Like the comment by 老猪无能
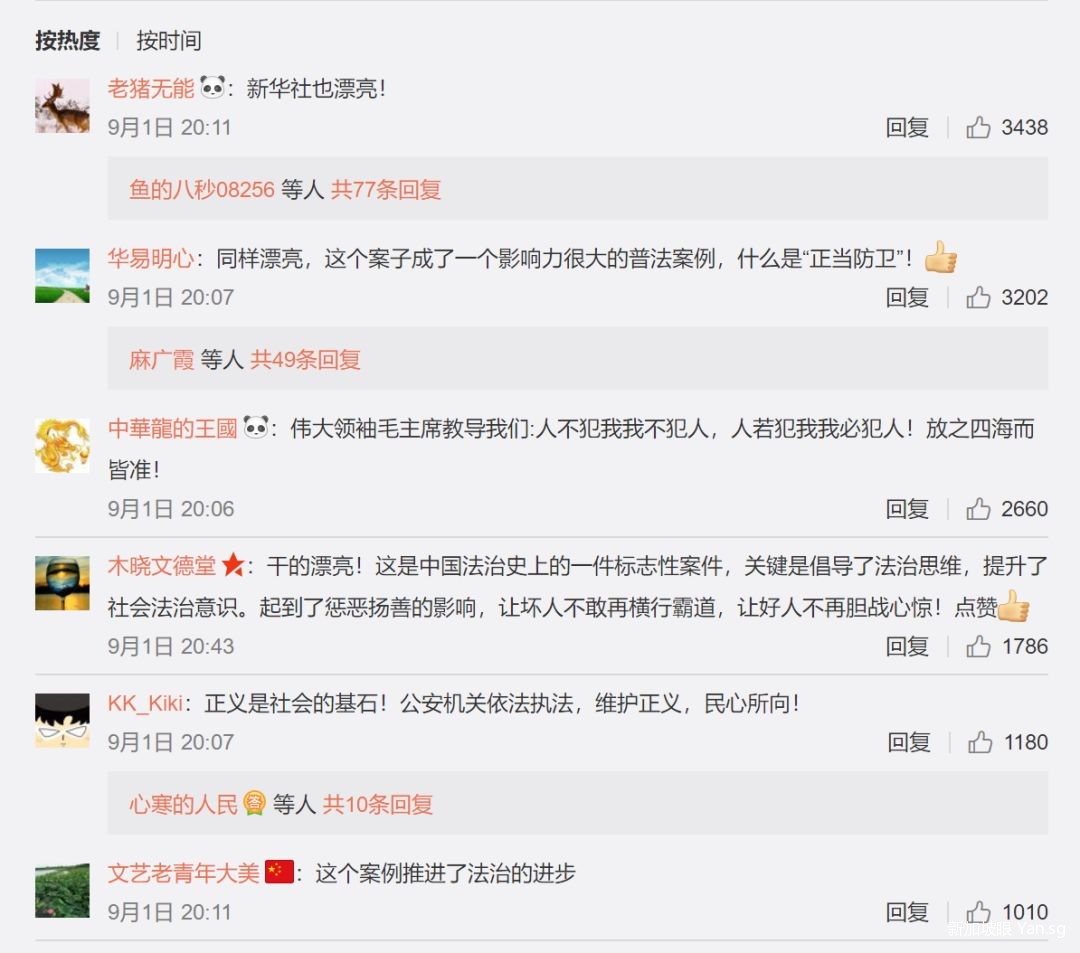 tap(977, 127)
